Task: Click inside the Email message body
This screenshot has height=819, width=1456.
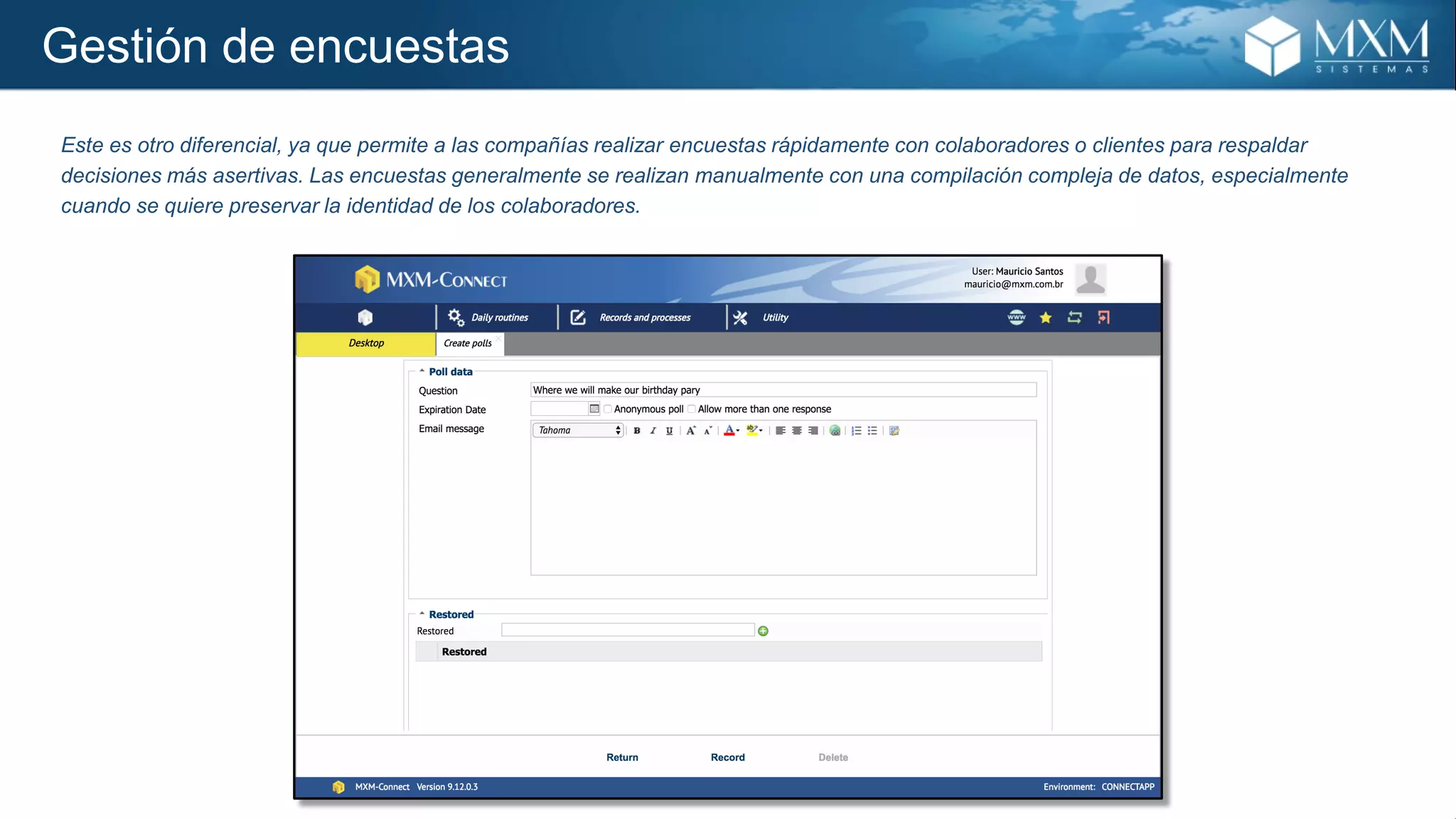Action: (x=783, y=507)
